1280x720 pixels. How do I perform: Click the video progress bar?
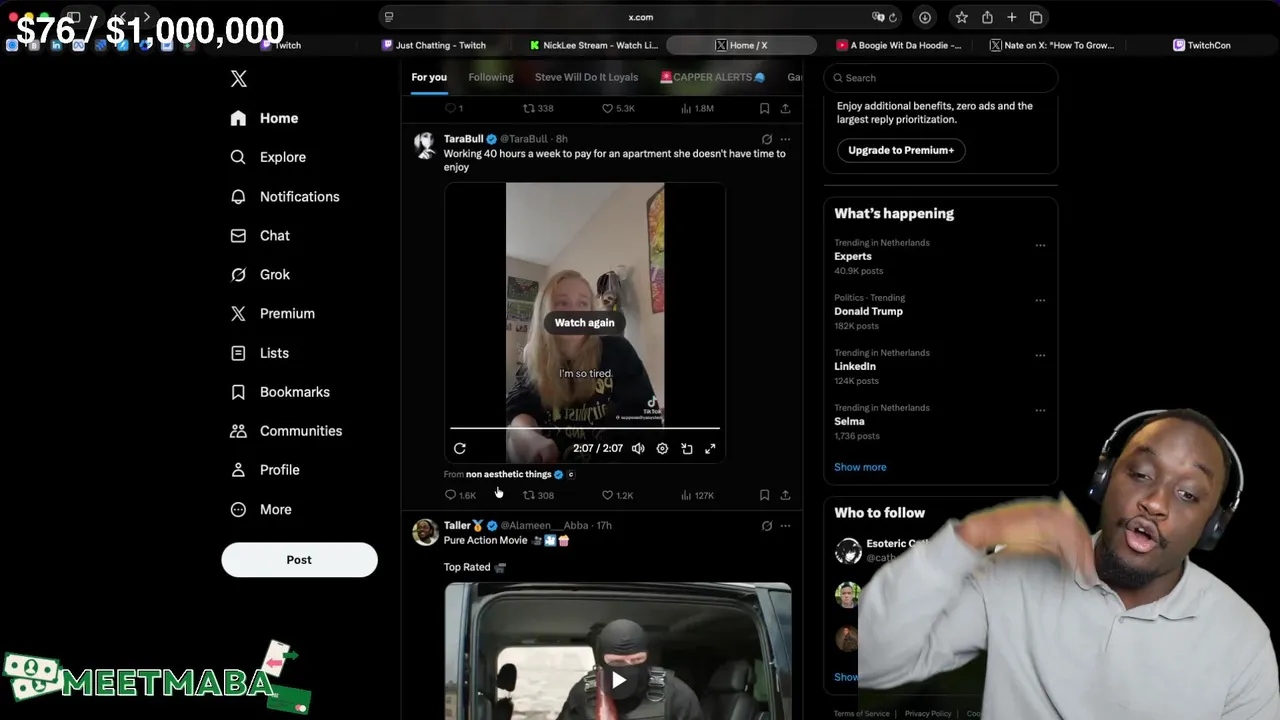pos(585,428)
